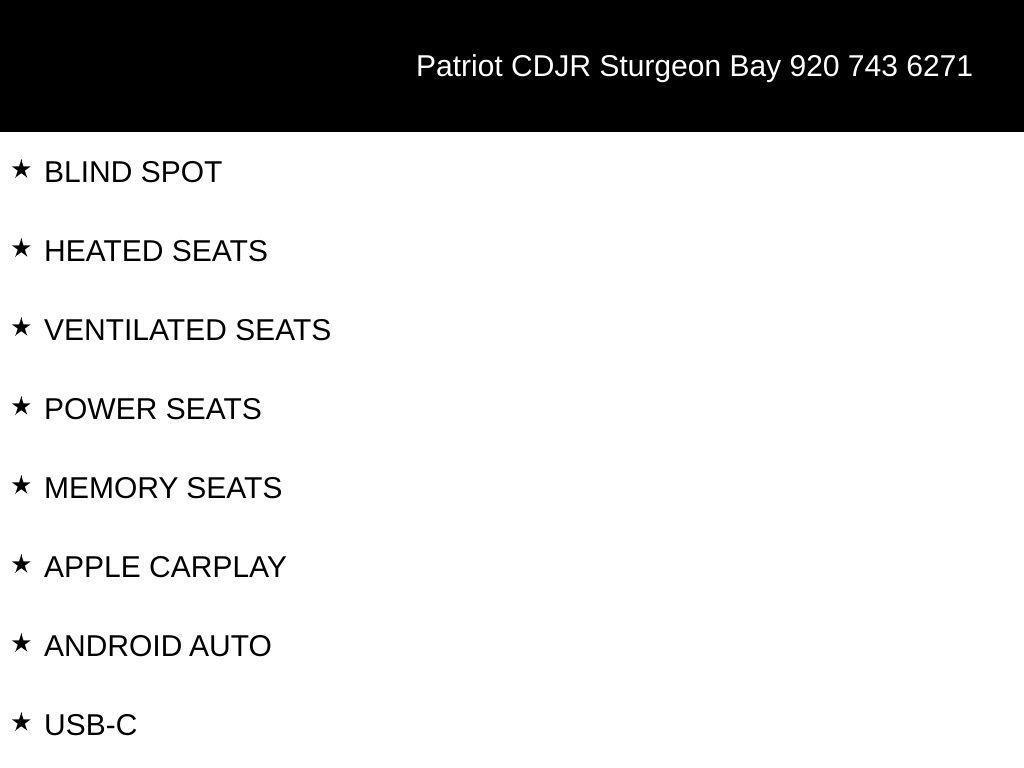Select the VENTILATED SEATS feature text
Viewport: 1024px width, 768px height.
[x=187, y=330]
